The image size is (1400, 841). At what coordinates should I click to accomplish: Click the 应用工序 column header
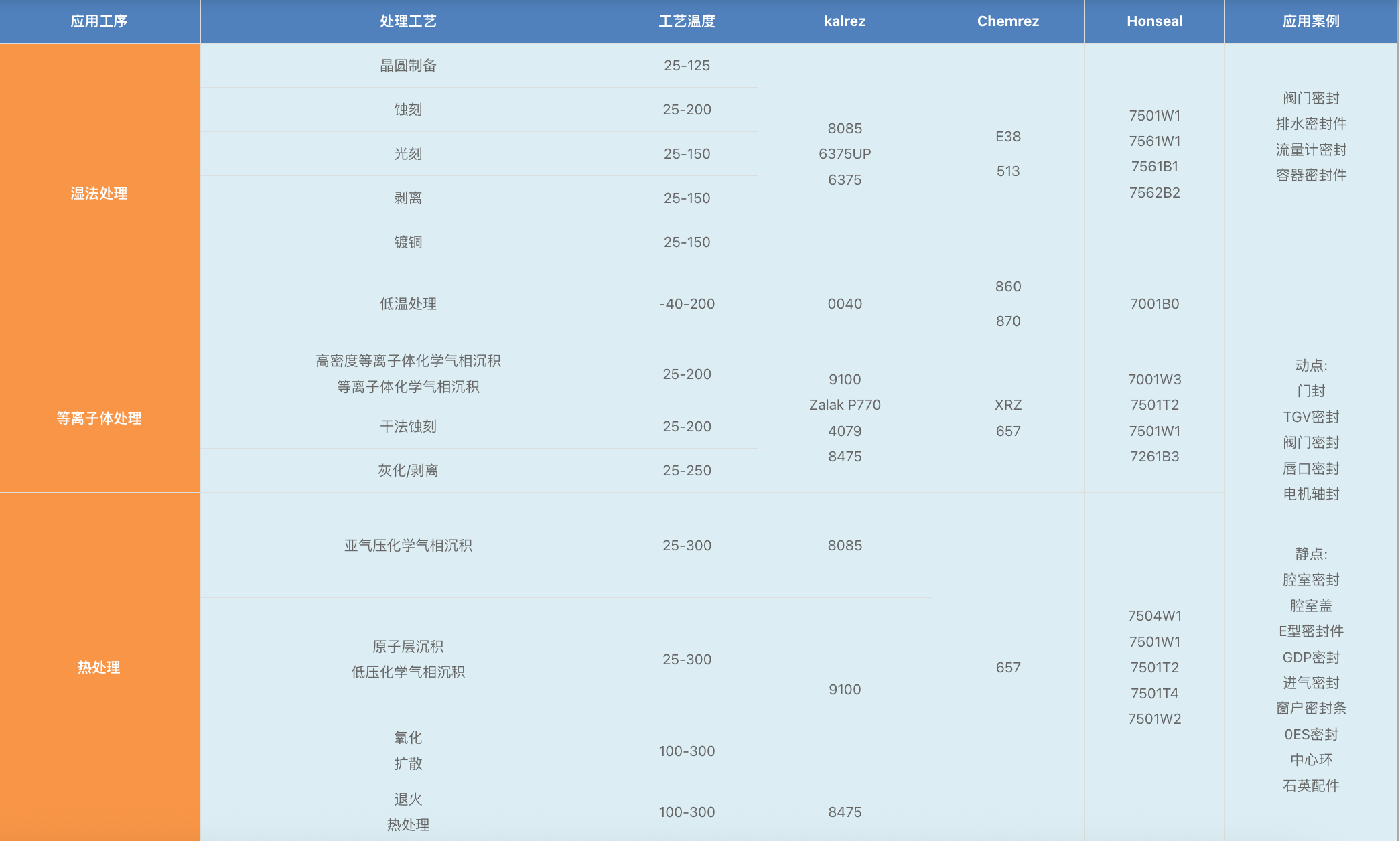99,21
